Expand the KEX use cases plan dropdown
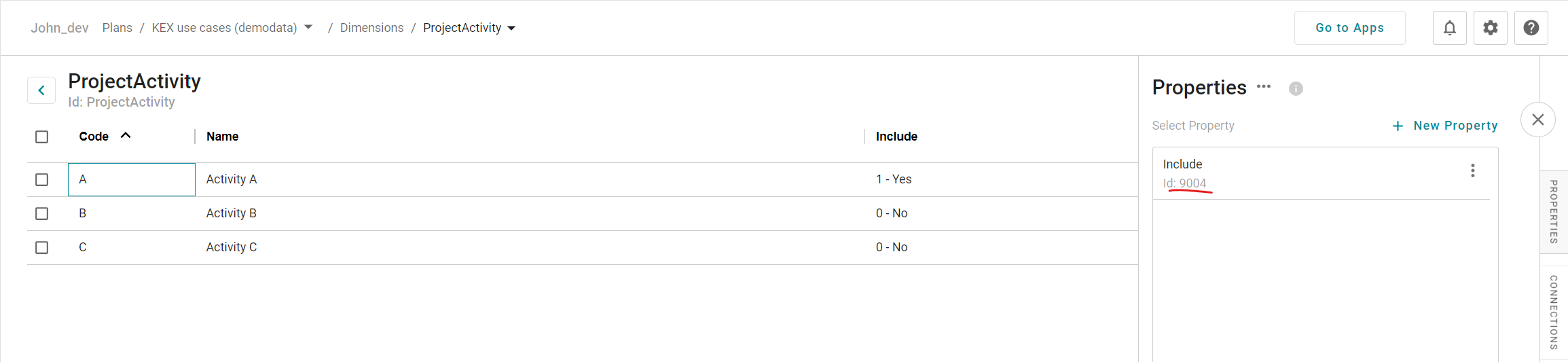Viewport: 1568px width, 362px height. (x=308, y=28)
